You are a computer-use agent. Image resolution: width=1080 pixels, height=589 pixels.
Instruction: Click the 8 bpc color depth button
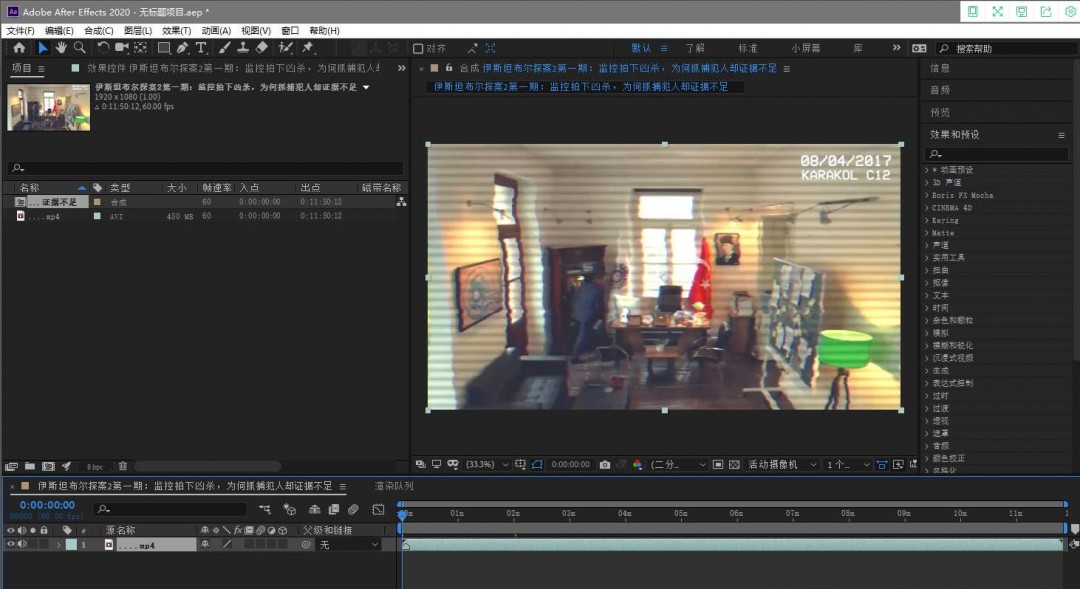tap(95, 467)
